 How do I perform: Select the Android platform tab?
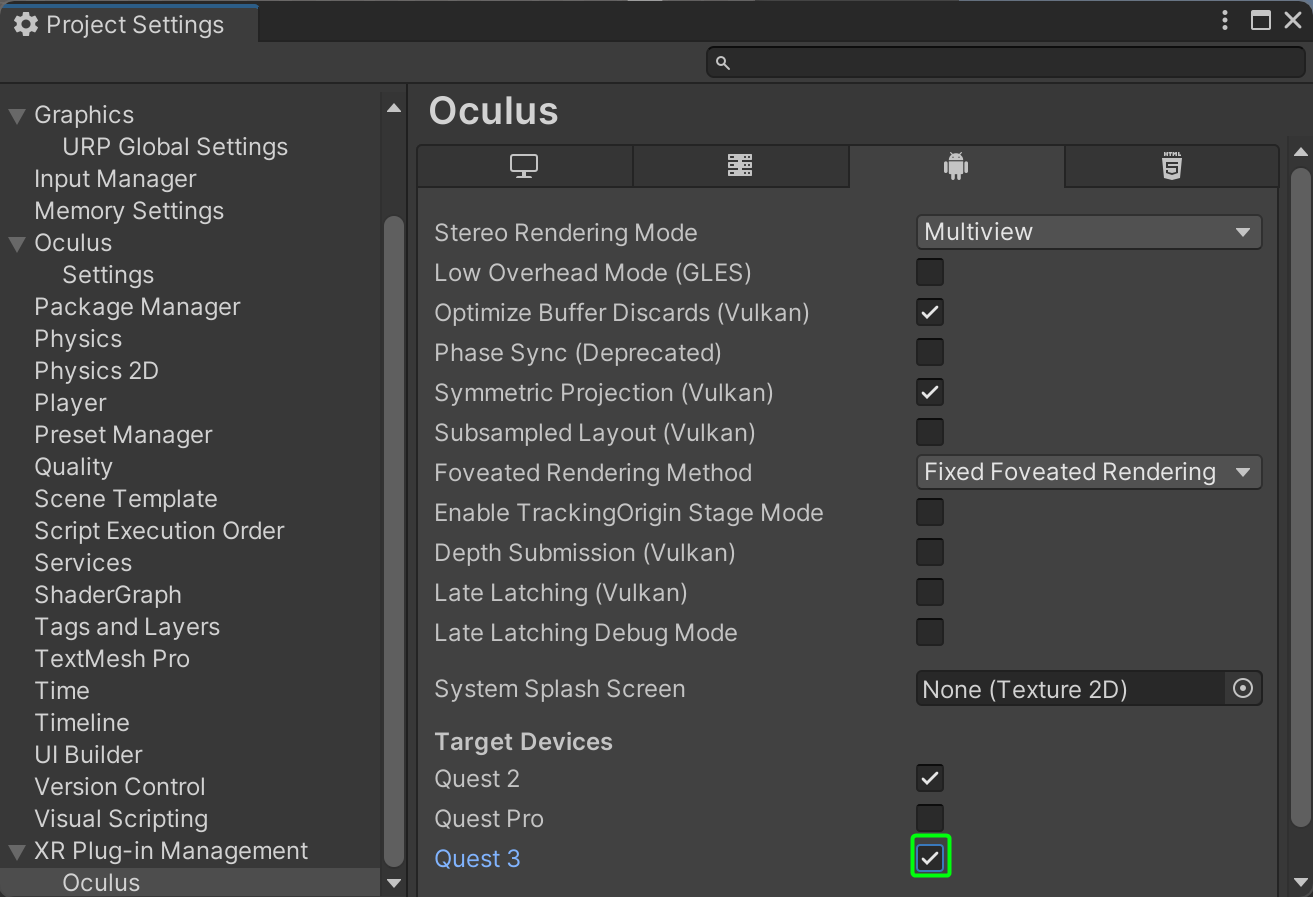pos(956,166)
